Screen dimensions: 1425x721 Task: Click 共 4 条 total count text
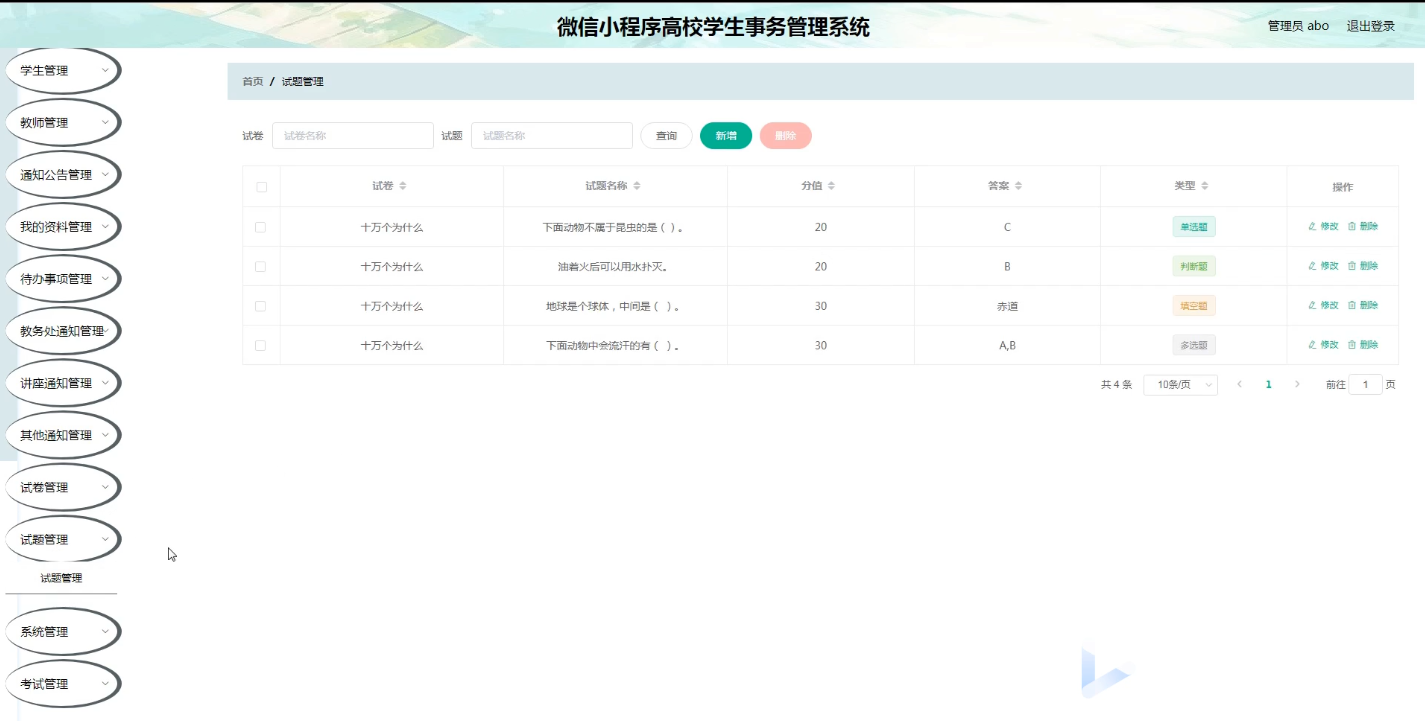tap(1116, 385)
